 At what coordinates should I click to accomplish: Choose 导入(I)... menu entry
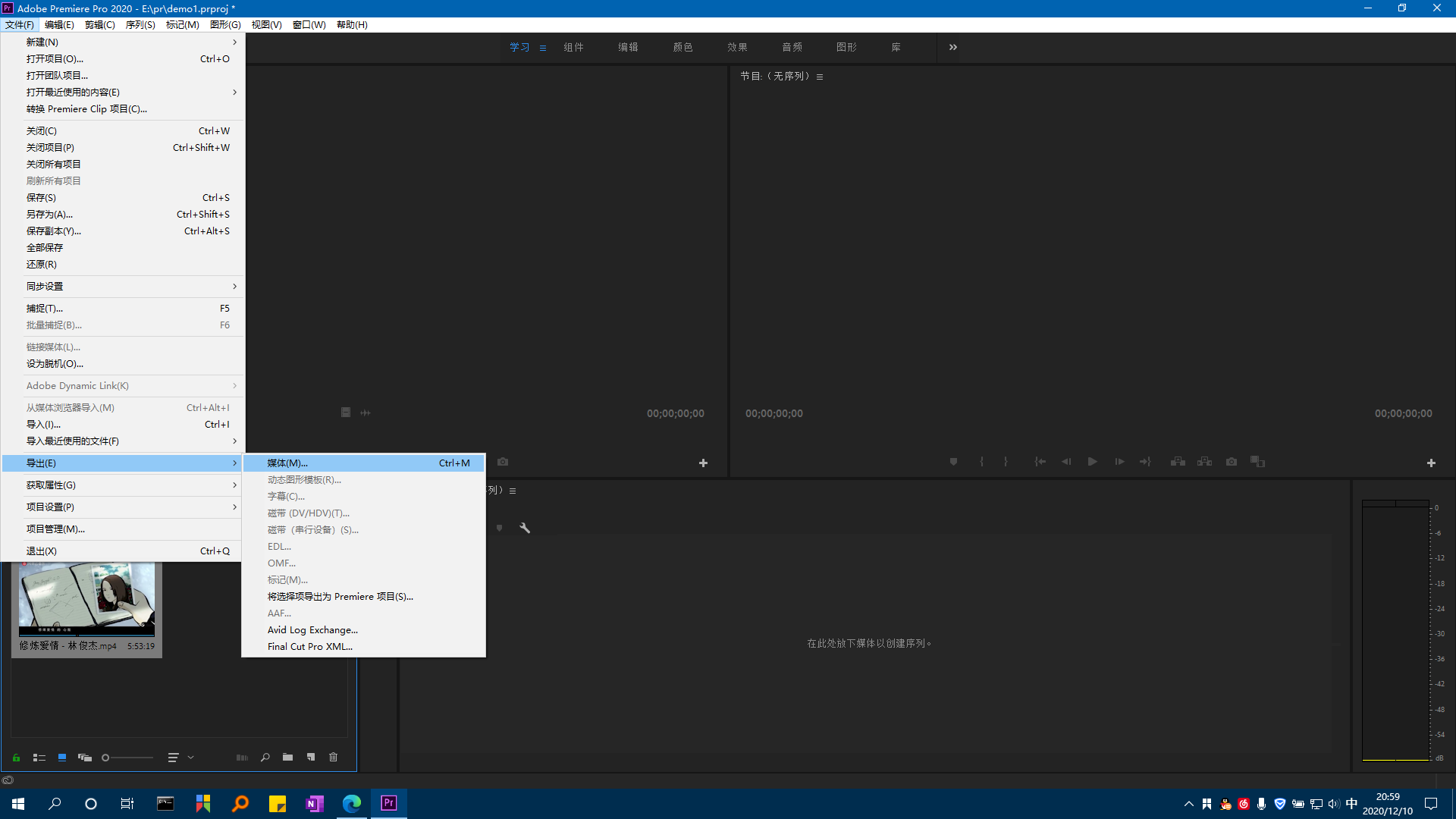[123, 424]
